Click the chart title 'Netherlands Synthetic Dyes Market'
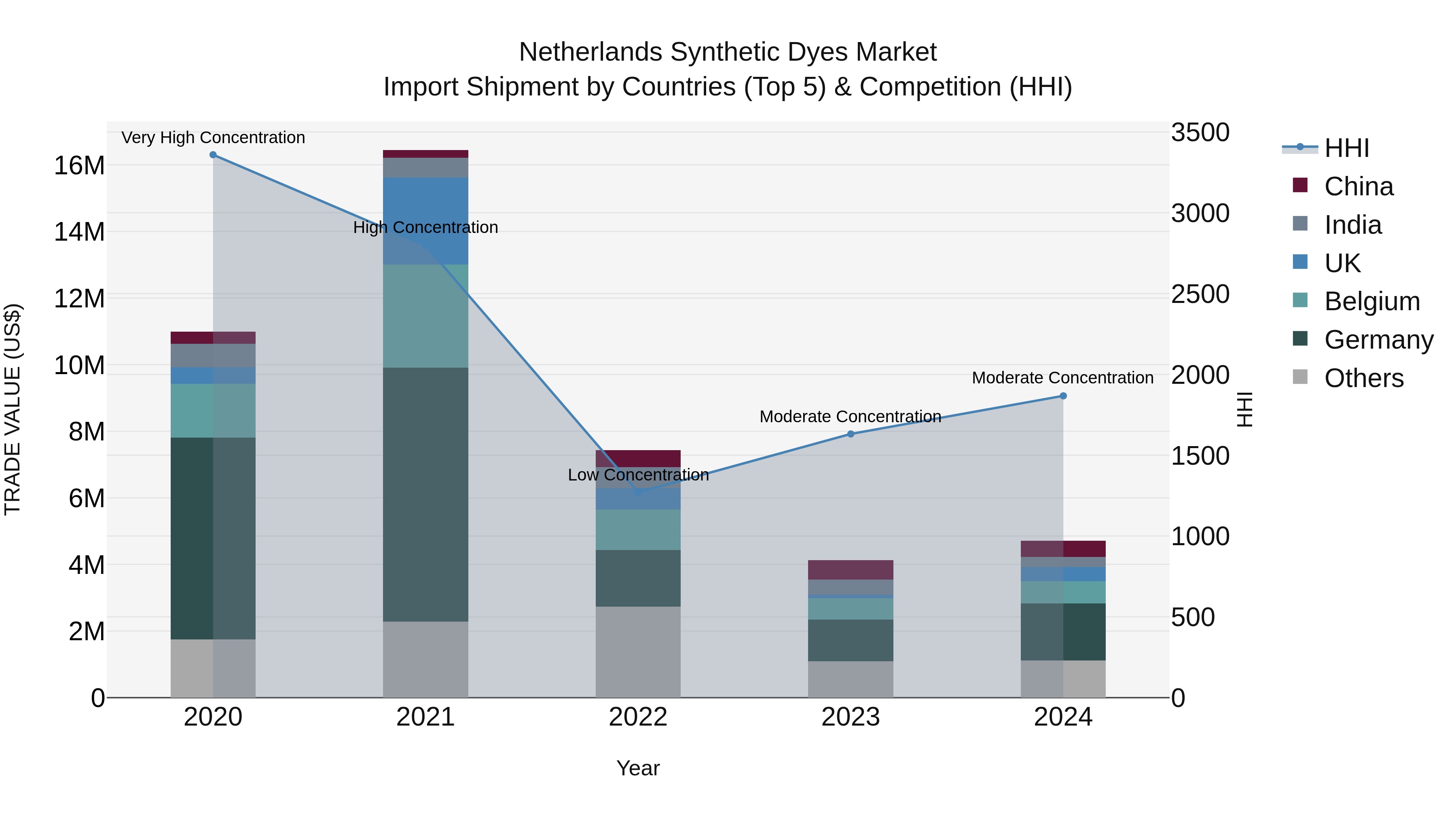 click(728, 52)
